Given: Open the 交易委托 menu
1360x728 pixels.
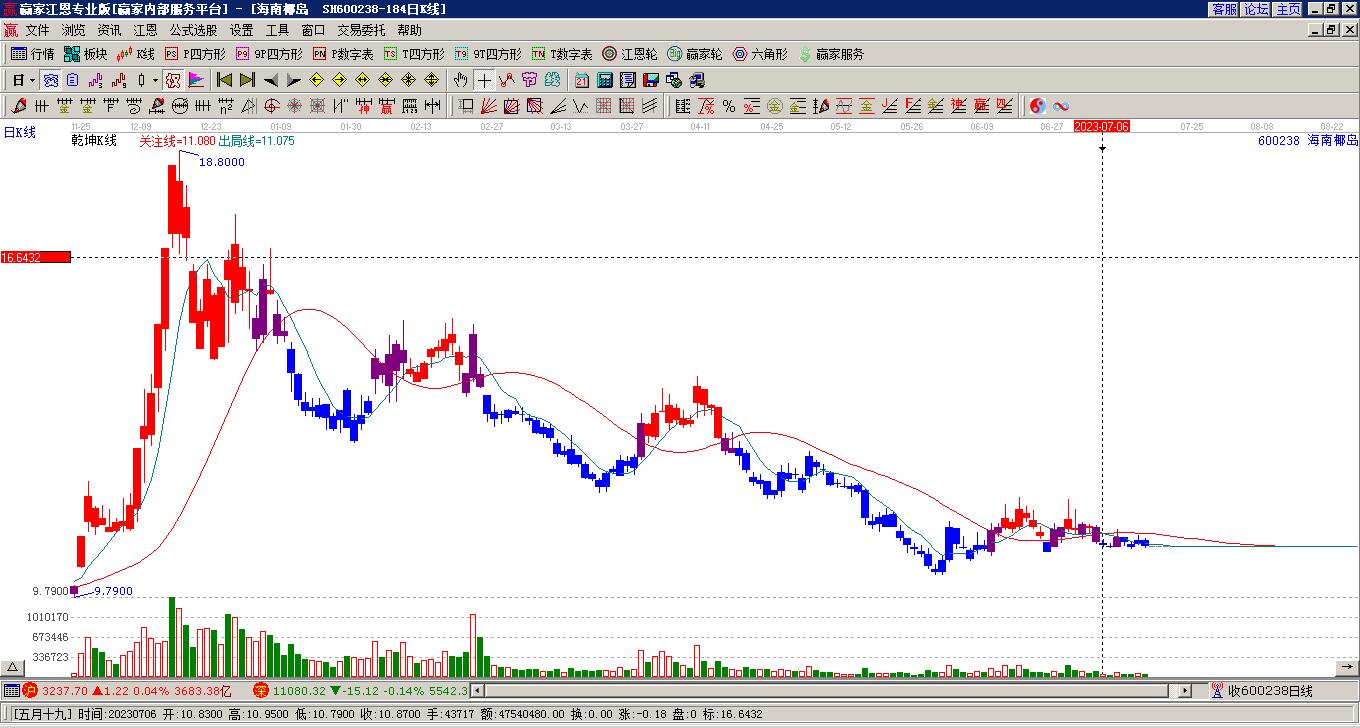Looking at the screenshot, I should (x=361, y=31).
